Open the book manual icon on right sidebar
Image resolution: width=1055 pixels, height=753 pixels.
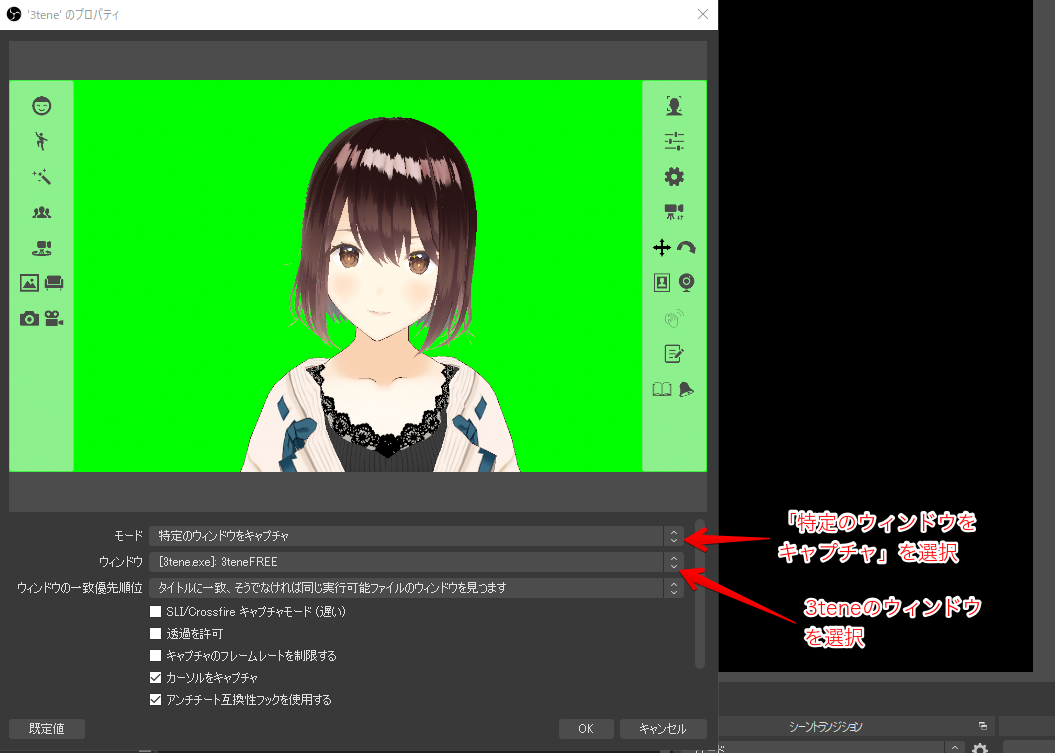tap(661, 389)
